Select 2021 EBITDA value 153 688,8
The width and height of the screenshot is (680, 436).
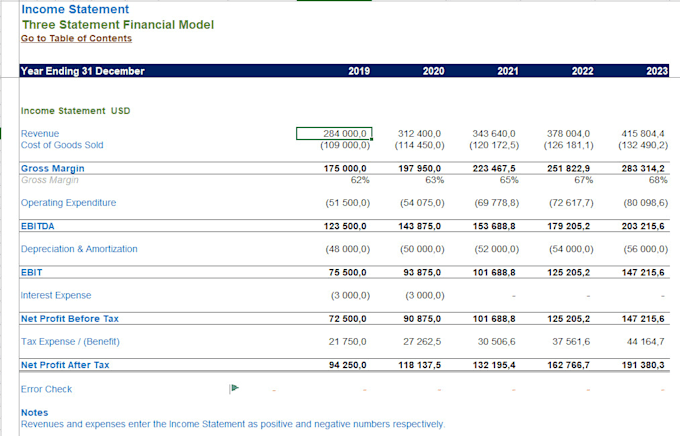click(494, 226)
